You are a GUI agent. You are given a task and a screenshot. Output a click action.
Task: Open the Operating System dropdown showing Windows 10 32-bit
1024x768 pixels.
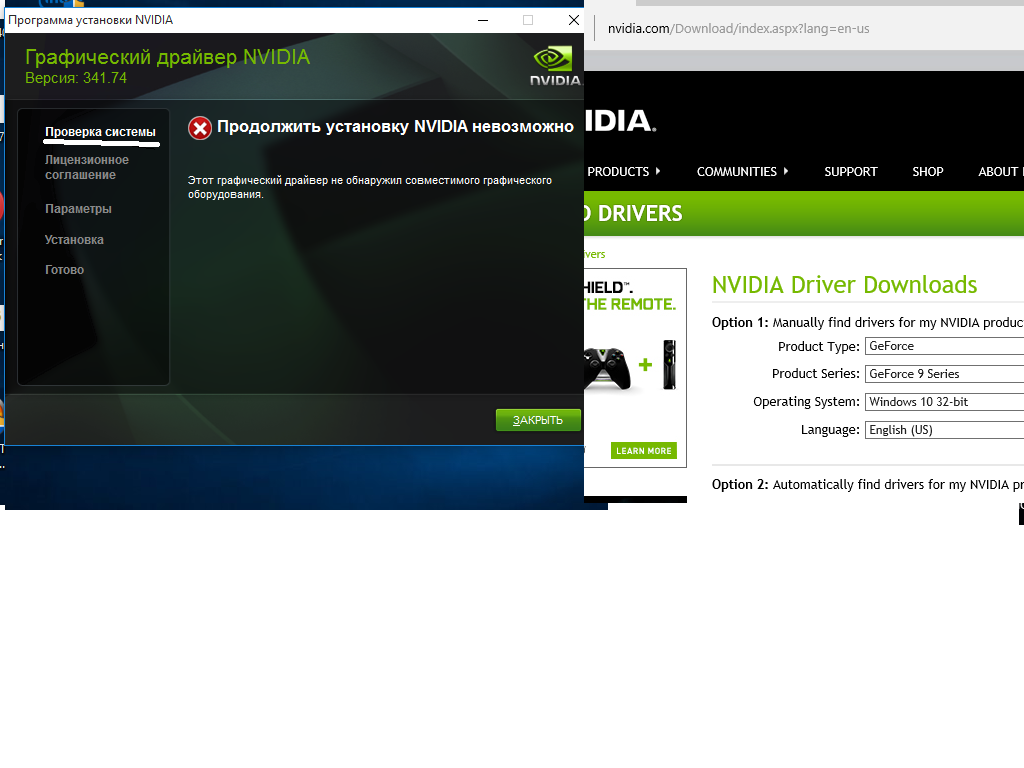click(944, 402)
